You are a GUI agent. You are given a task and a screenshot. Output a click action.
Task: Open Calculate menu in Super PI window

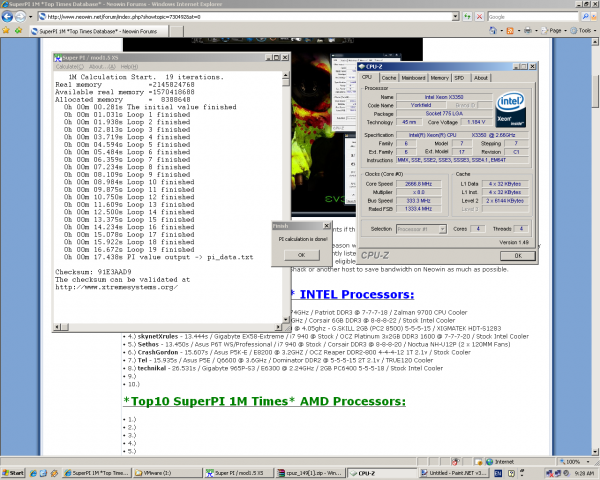(x=69, y=67)
